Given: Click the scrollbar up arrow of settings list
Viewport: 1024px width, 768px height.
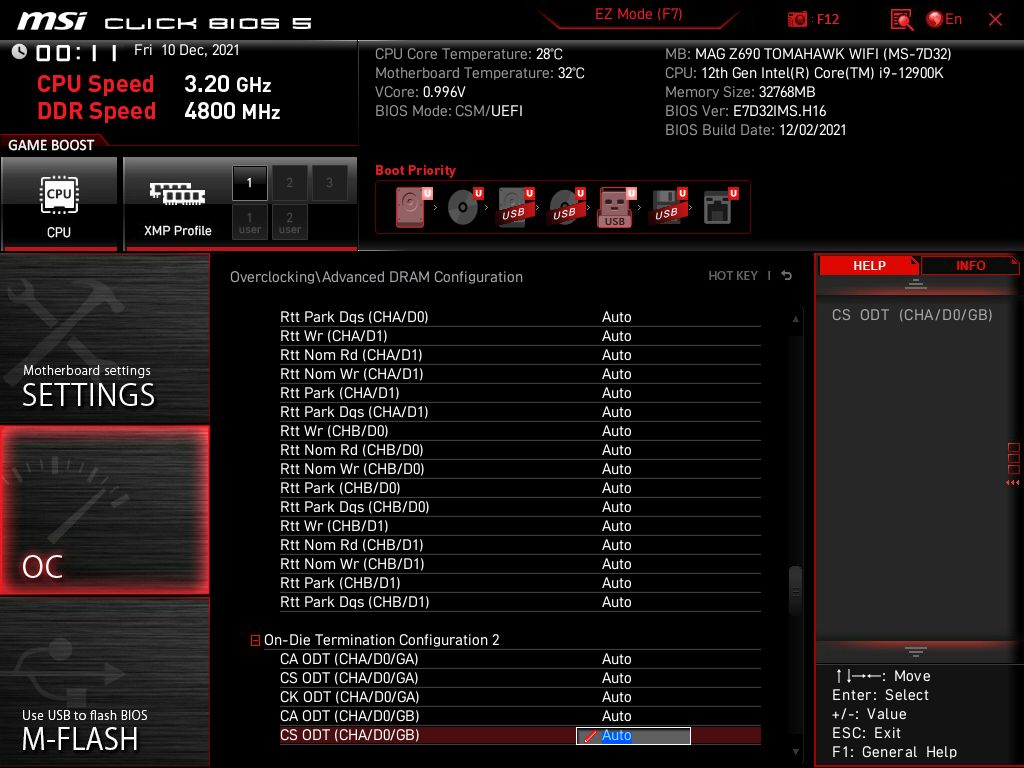Looking at the screenshot, I should click(795, 319).
